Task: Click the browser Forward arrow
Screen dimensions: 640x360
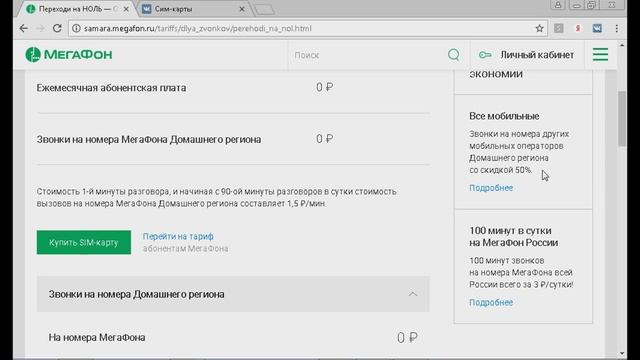Action: pyautogui.click(x=40, y=28)
